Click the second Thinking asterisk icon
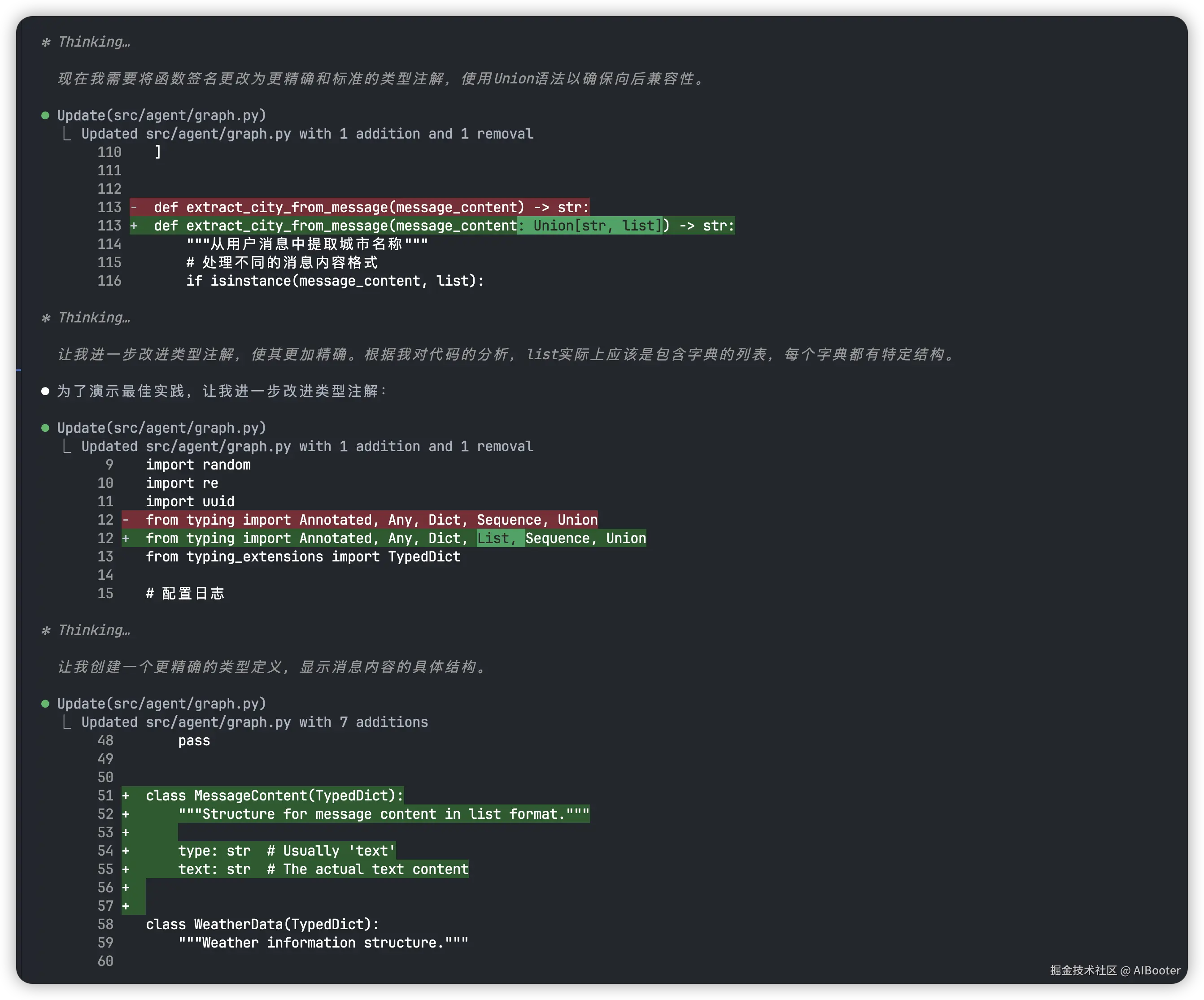 [46, 318]
